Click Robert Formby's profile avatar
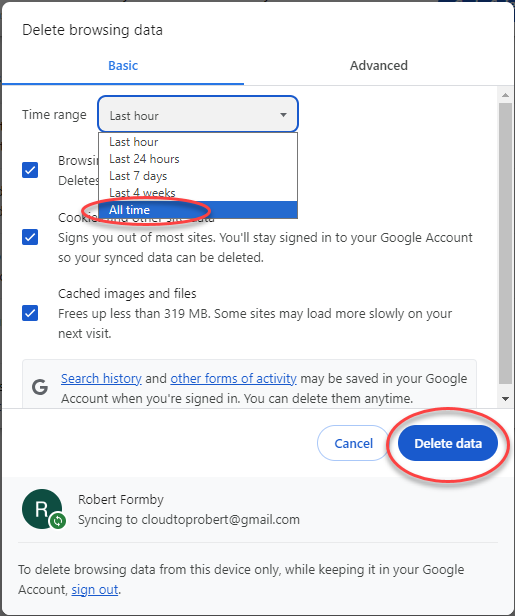The width and height of the screenshot is (515, 616). coord(42,509)
